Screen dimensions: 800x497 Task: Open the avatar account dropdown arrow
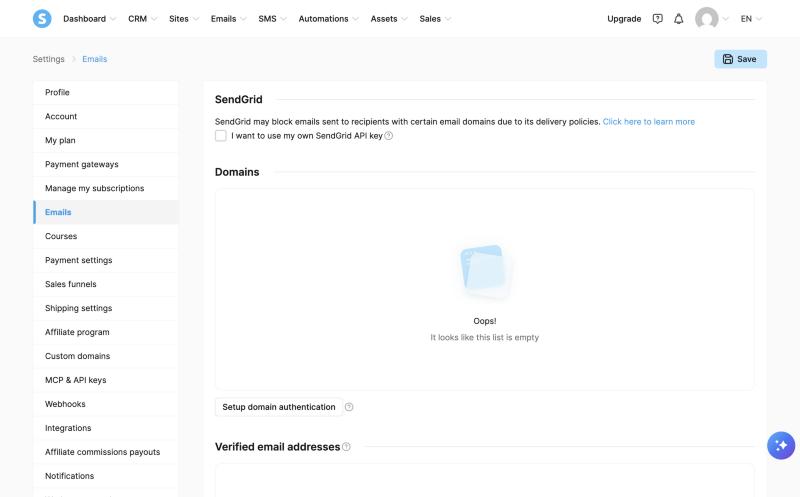pos(725,19)
